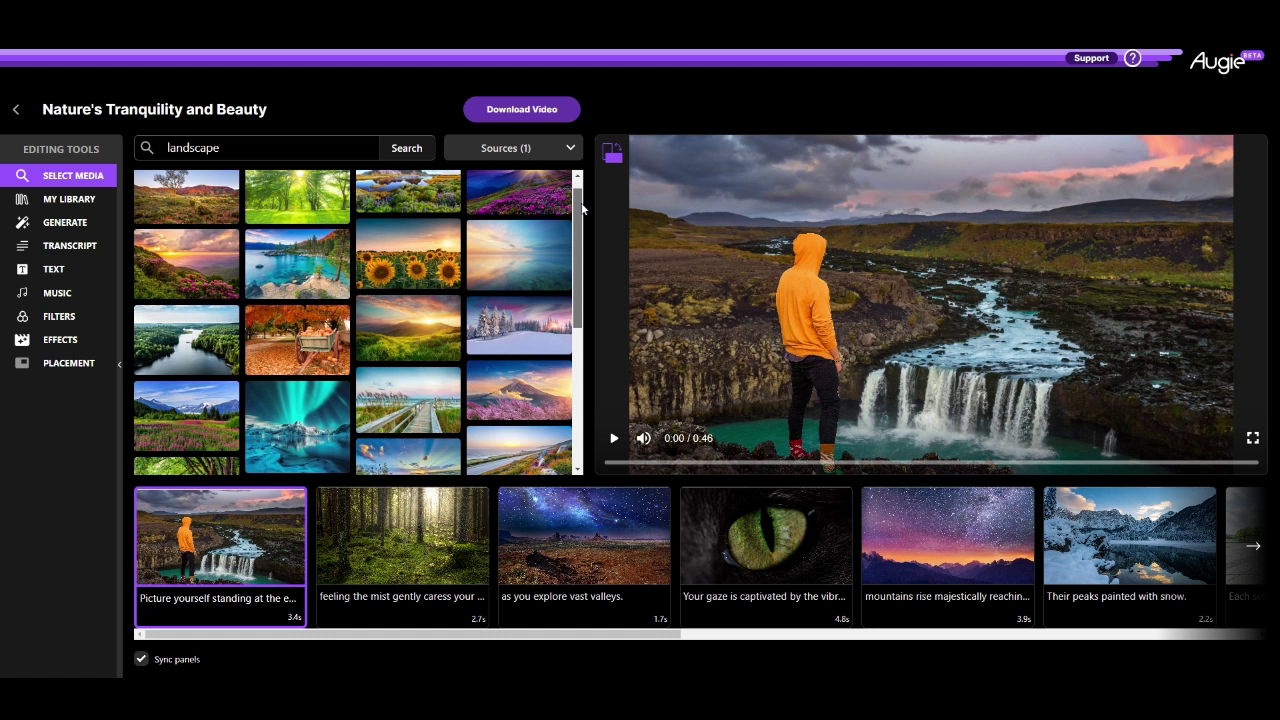This screenshot has width=1280, height=720.
Task: Toggle the Sync panels checkbox
Action: [141, 658]
